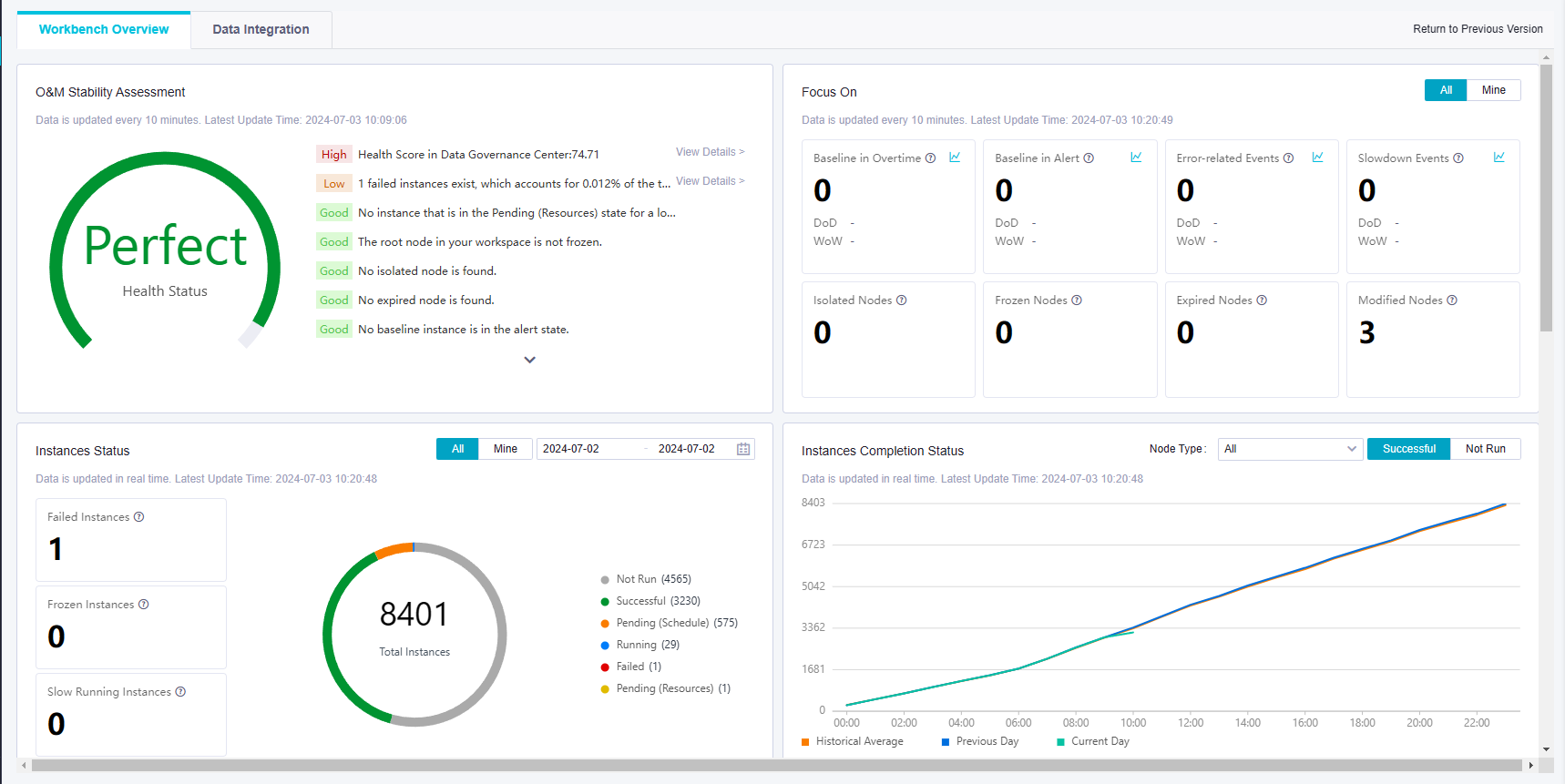Viewport: 1565px width, 784px height.
Task: Click the Modified Nodes count 3
Action: click(1366, 333)
